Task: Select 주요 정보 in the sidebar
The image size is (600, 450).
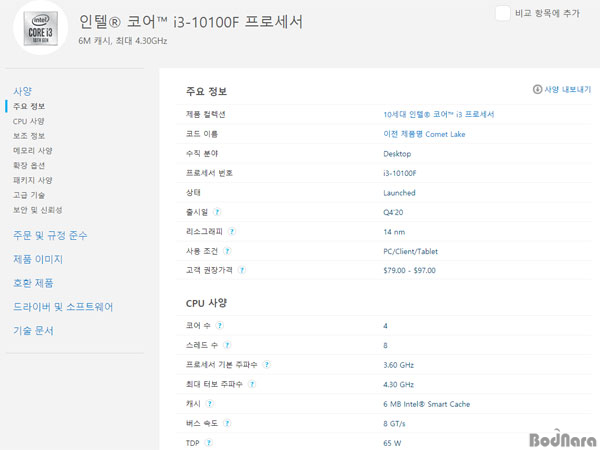Action: [29, 106]
